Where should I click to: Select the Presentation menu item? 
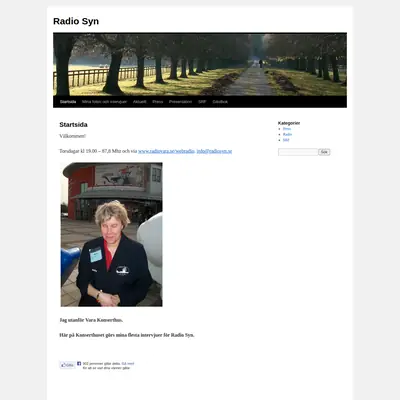point(180,102)
